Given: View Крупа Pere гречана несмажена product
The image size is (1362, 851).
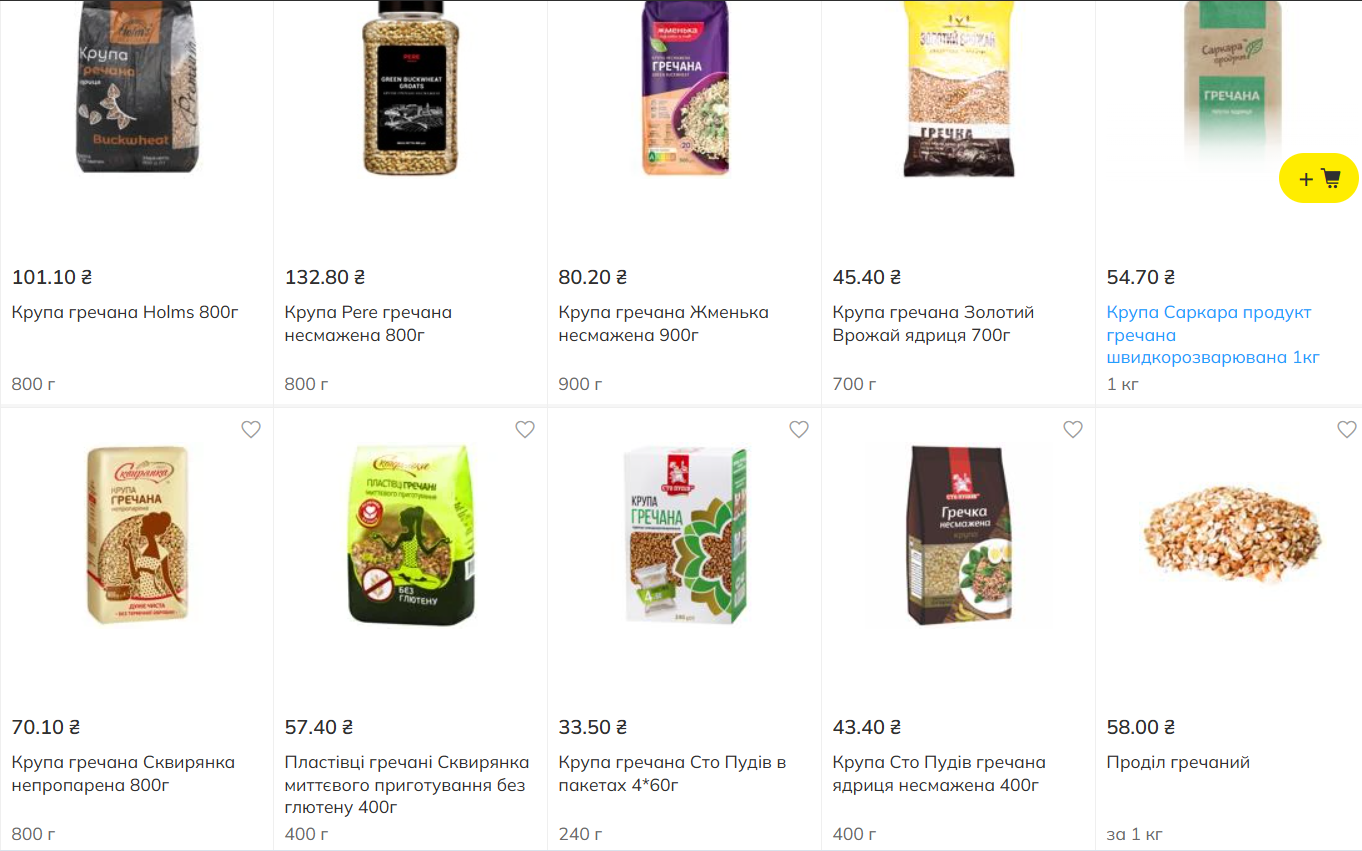Looking at the screenshot, I should [x=368, y=323].
